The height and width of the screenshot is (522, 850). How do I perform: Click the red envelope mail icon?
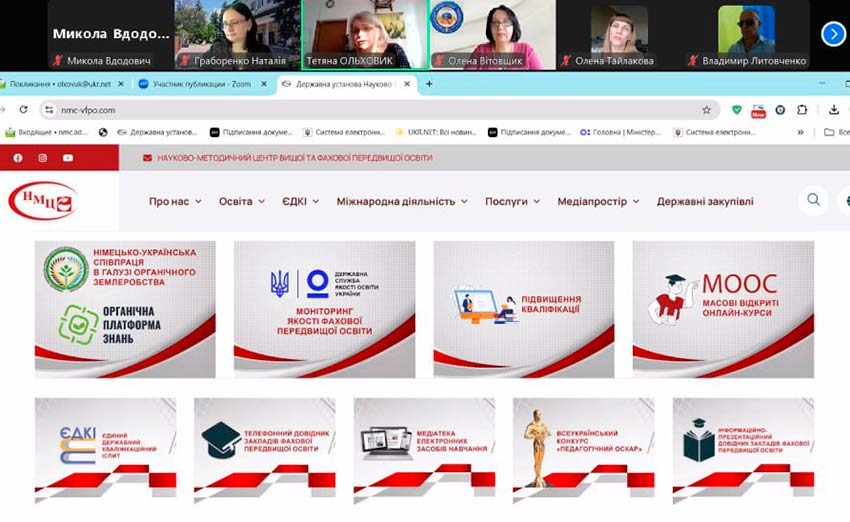pyautogui.click(x=147, y=158)
